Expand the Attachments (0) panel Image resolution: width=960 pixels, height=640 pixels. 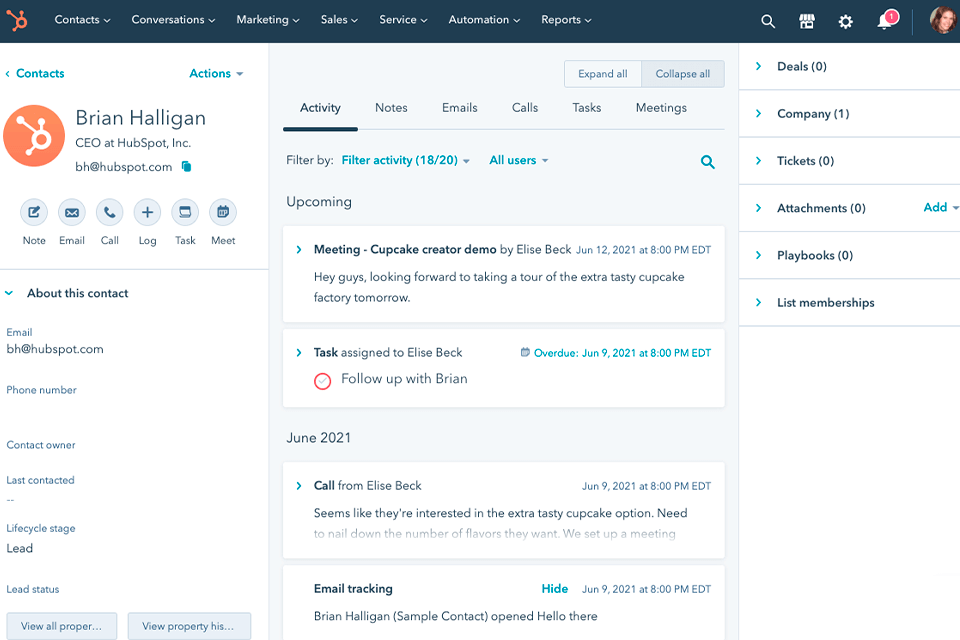pyautogui.click(x=759, y=208)
